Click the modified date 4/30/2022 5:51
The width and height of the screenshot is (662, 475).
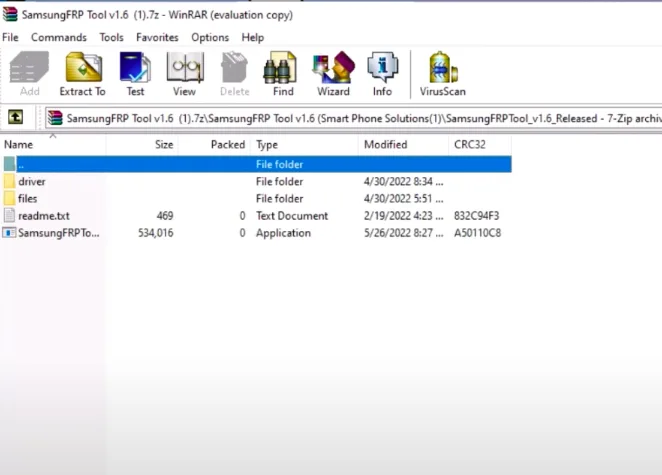(403, 198)
